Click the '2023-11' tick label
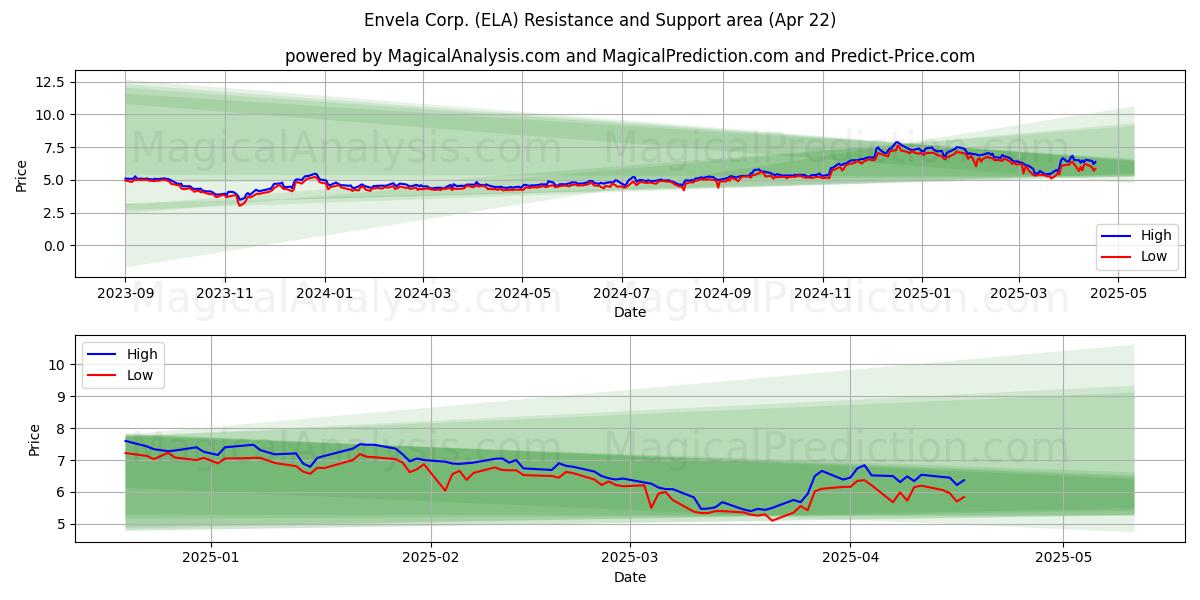The image size is (1200, 600). point(224,293)
